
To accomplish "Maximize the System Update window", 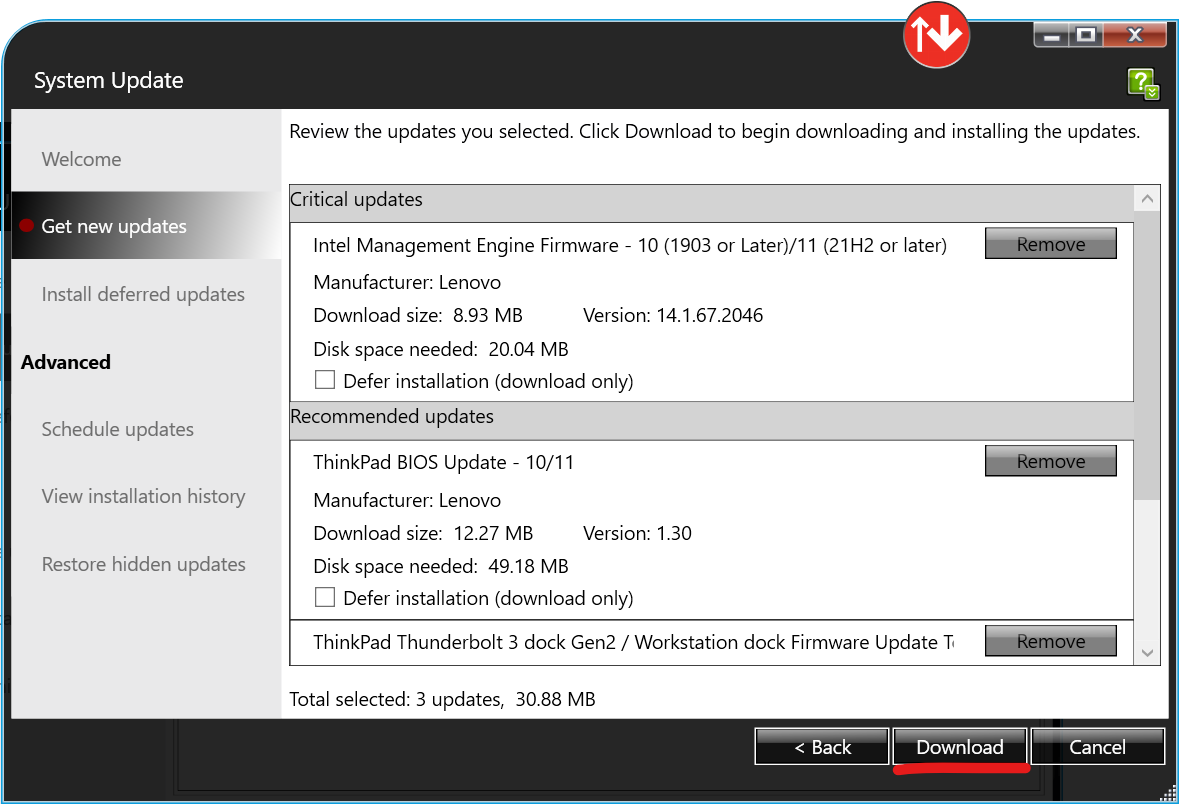I will [1086, 35].
